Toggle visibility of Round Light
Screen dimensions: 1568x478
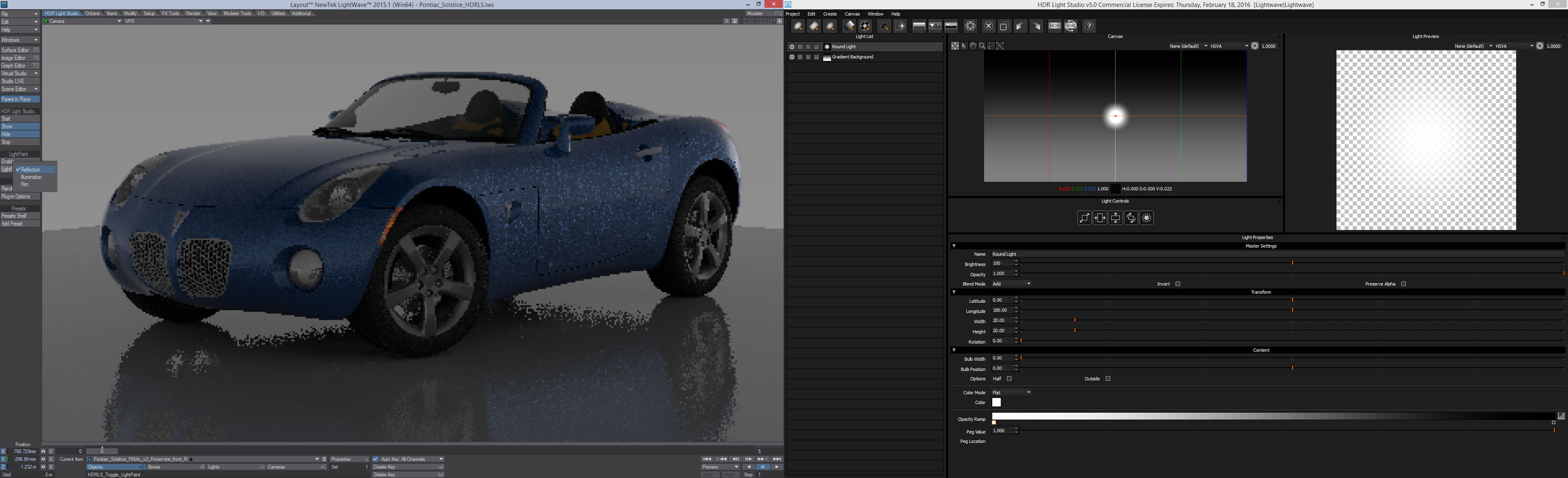point(792,47)
